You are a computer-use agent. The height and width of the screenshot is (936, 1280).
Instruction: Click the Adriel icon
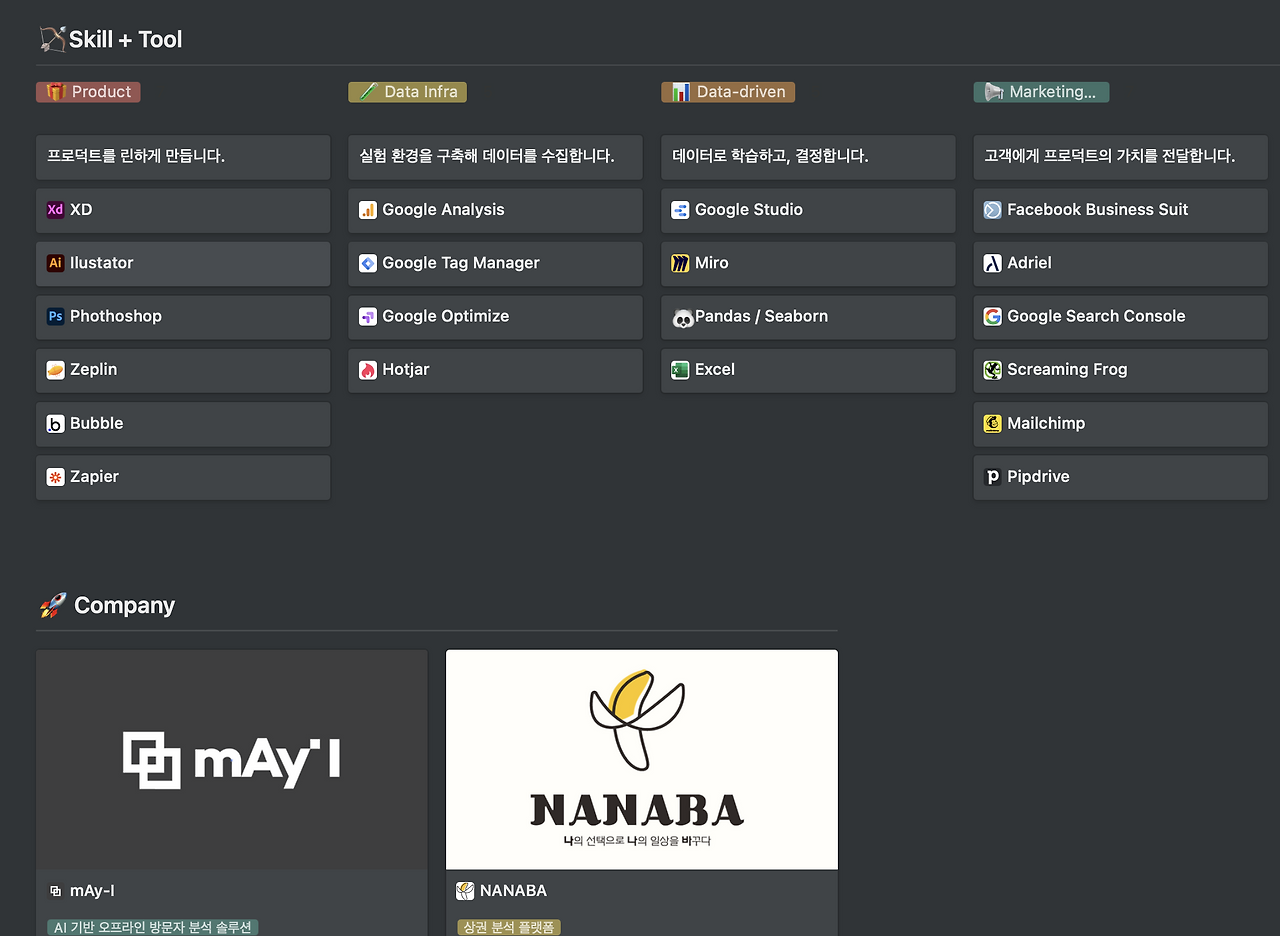click(x=993, y=263)
